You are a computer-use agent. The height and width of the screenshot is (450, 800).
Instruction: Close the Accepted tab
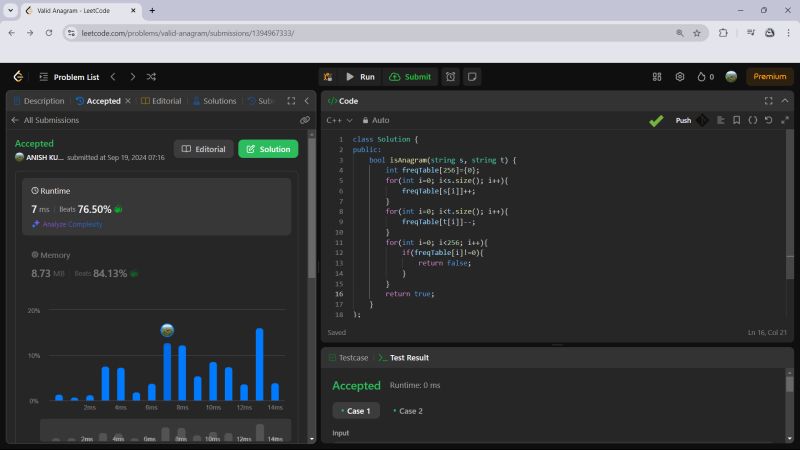[x=128, y=101]
